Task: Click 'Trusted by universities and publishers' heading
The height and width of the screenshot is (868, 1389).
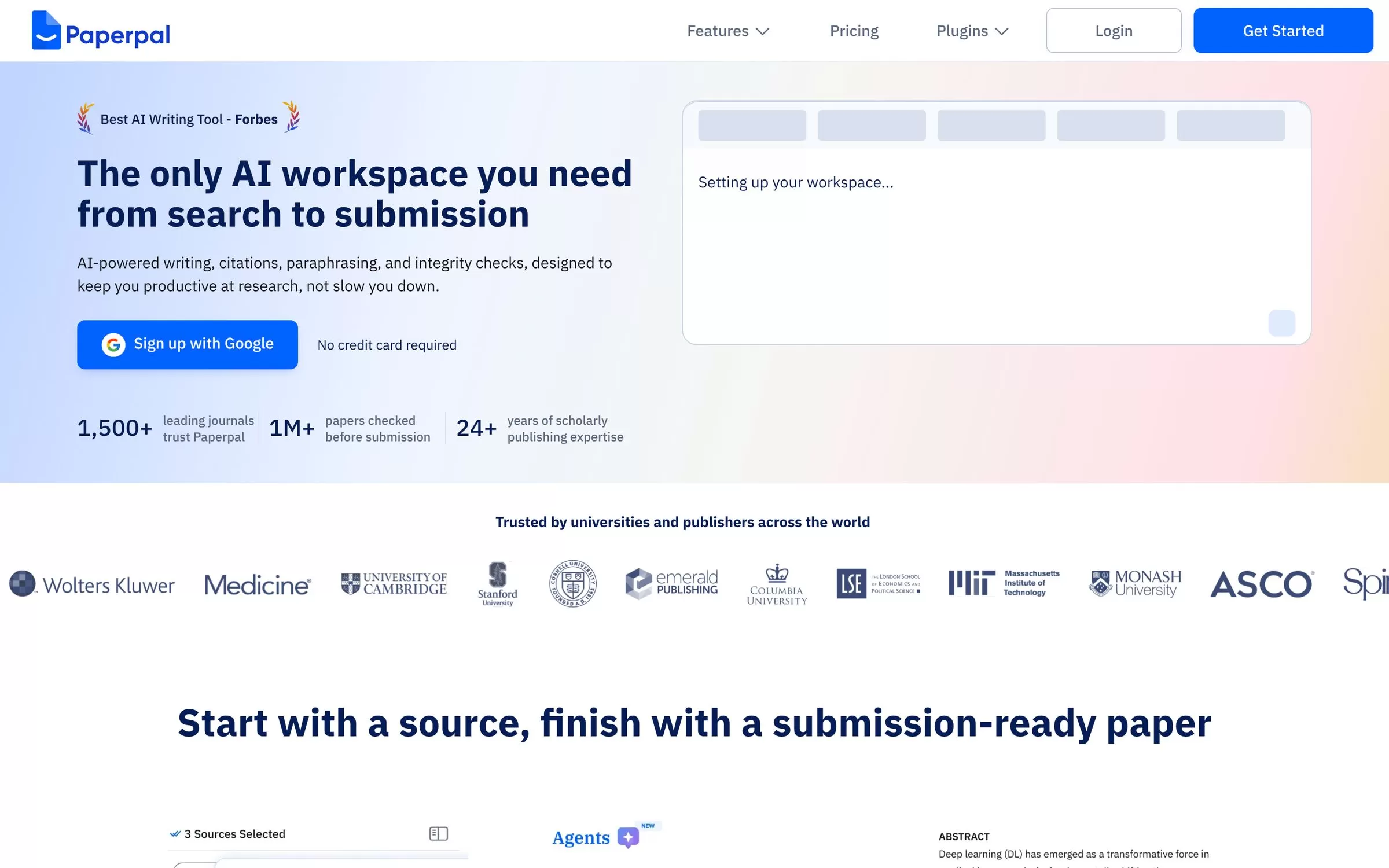Action: [683, 522]
